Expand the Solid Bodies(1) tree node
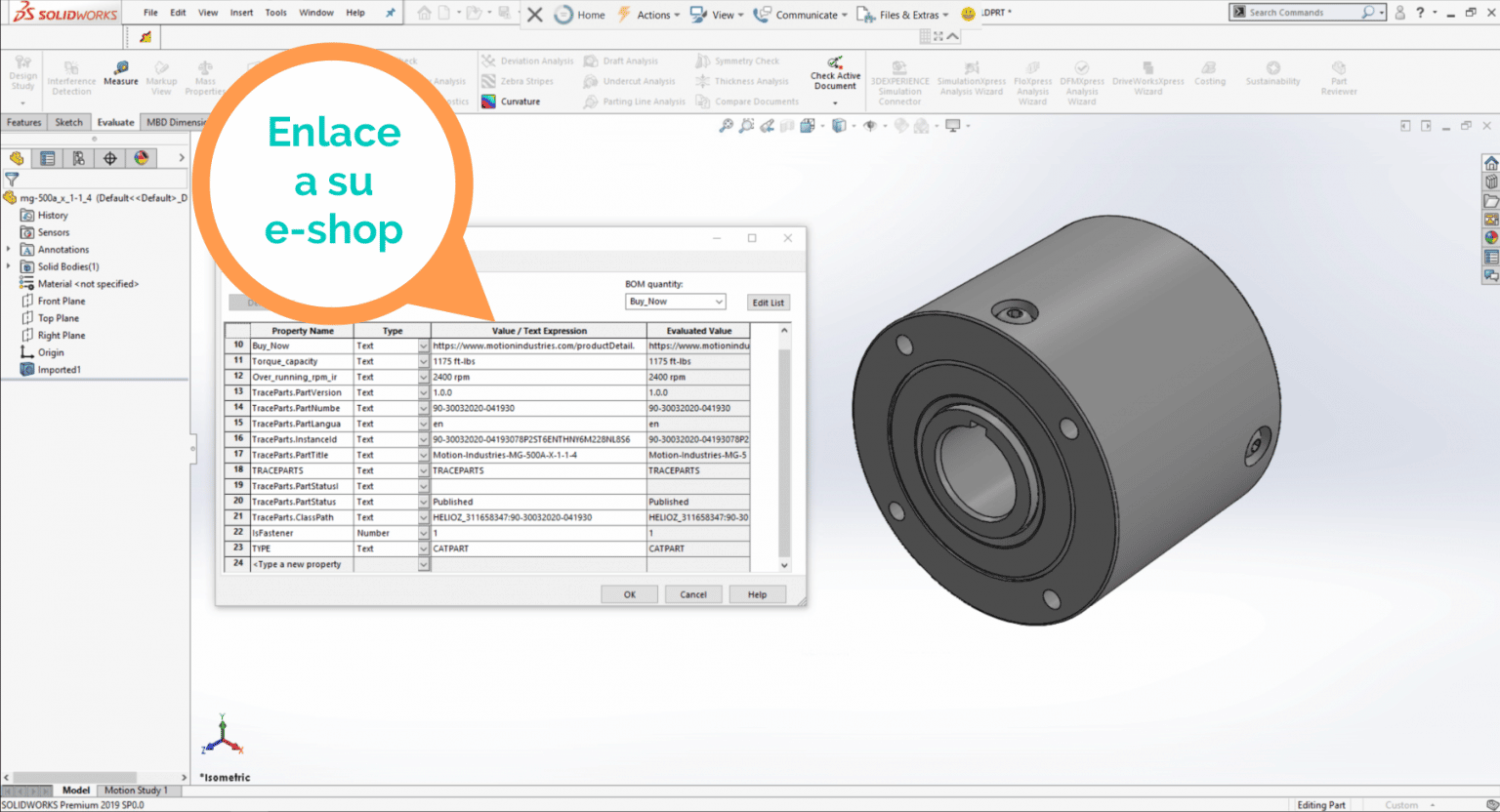Image resolution: width=1500 pixels, height=812 pixels. pos(9,266)
